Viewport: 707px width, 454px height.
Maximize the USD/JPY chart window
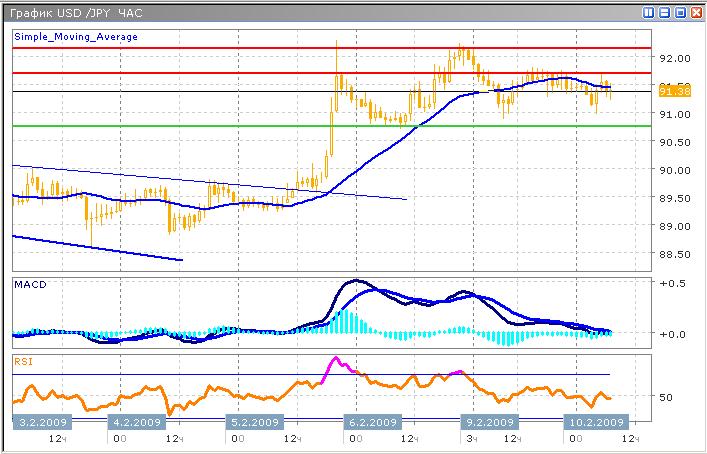pos(680,12)
